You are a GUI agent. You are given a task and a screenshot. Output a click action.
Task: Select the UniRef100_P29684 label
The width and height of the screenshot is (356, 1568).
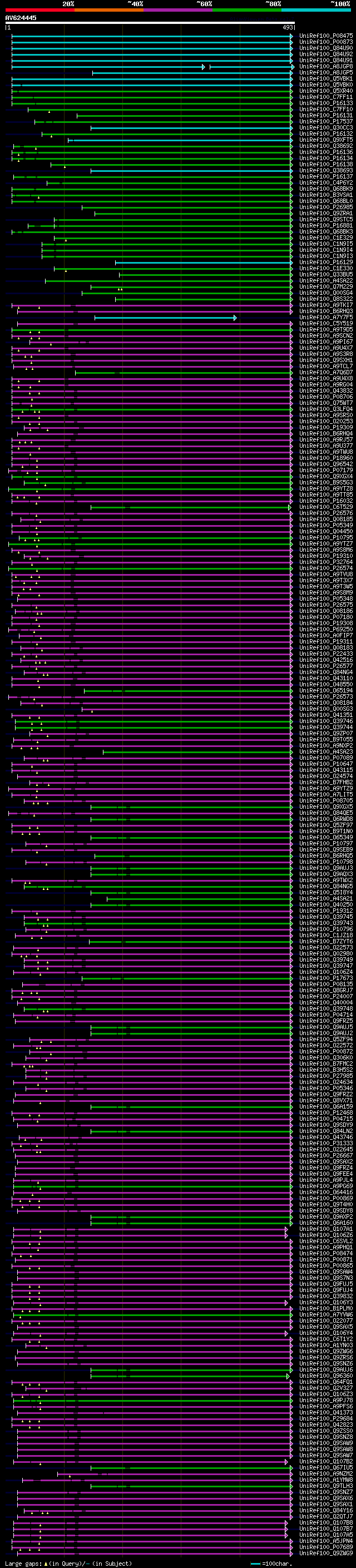click(326, 1419)
